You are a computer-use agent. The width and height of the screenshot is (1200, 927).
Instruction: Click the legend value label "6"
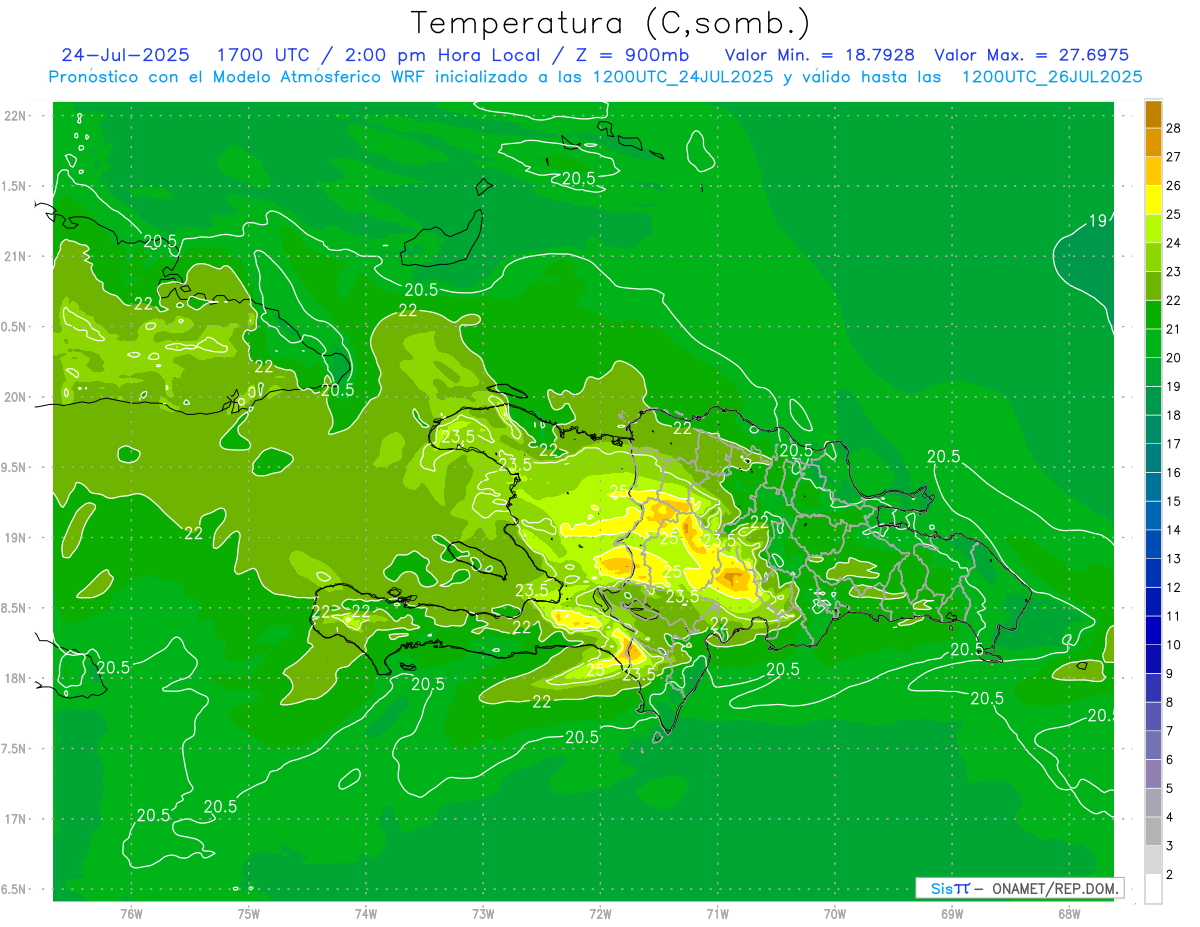click(1170, 759)
